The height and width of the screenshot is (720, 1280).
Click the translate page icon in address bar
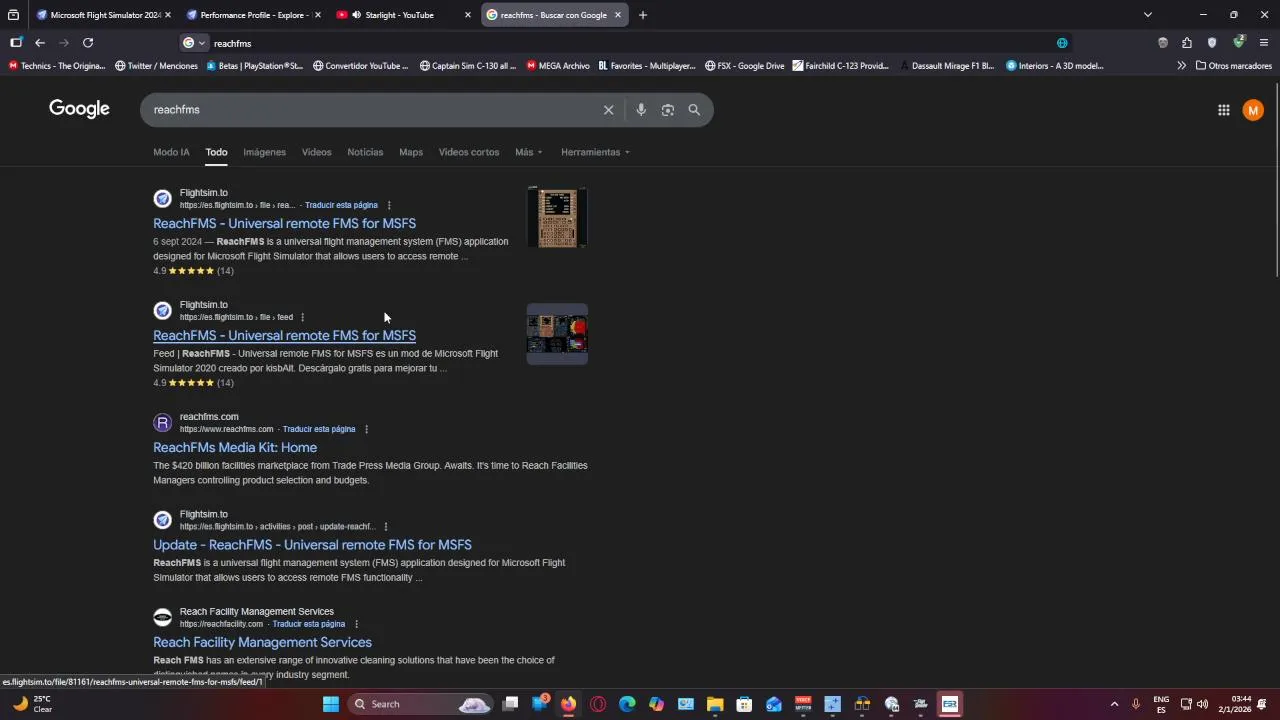[x=1062, y=43]
